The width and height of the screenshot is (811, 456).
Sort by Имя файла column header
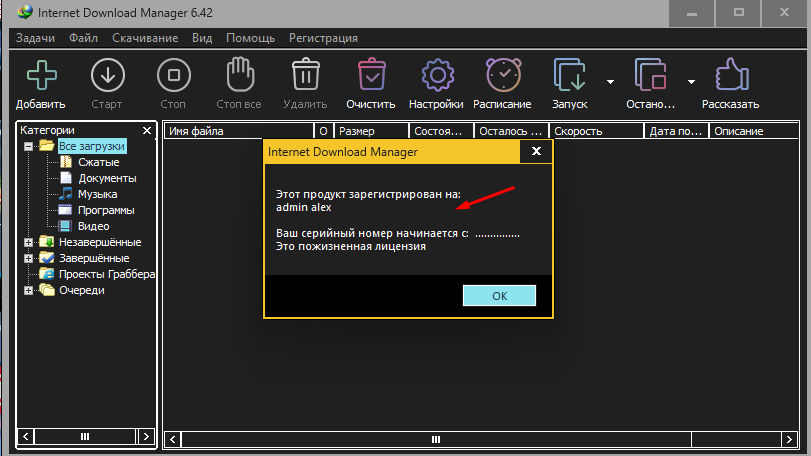239,131
